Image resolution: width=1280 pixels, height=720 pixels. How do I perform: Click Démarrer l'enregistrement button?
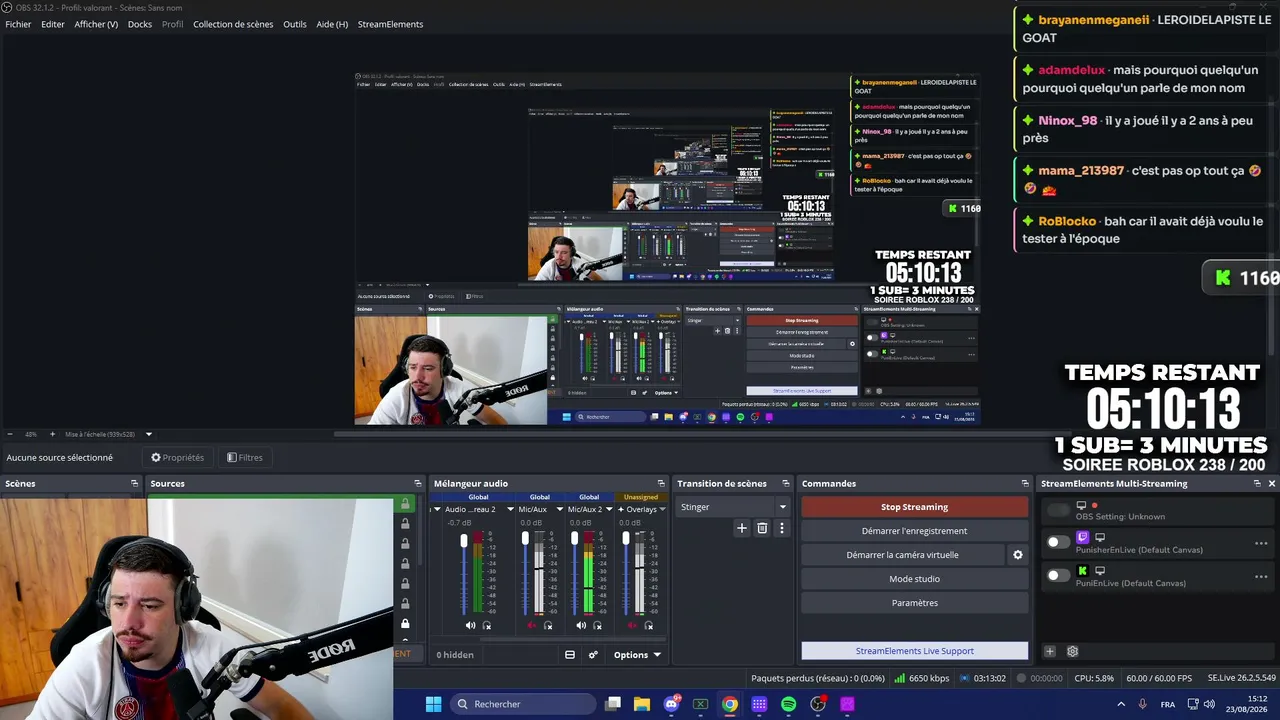(914, 531)
